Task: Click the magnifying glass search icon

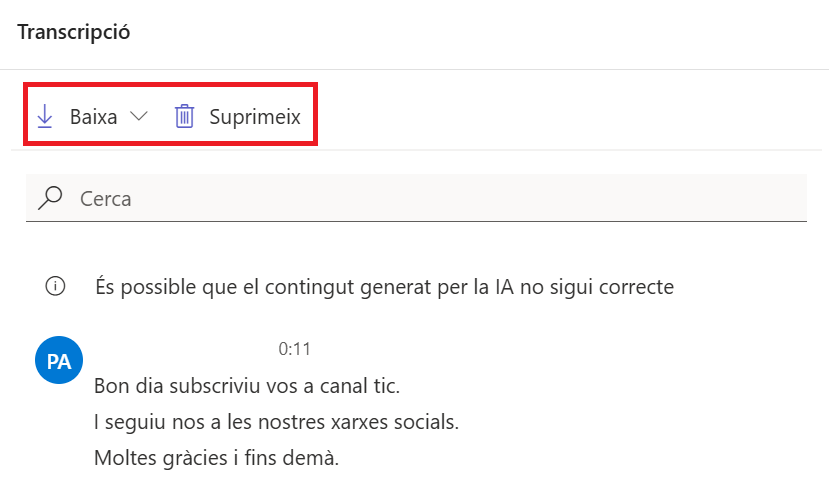Action: tap(50, 198)
